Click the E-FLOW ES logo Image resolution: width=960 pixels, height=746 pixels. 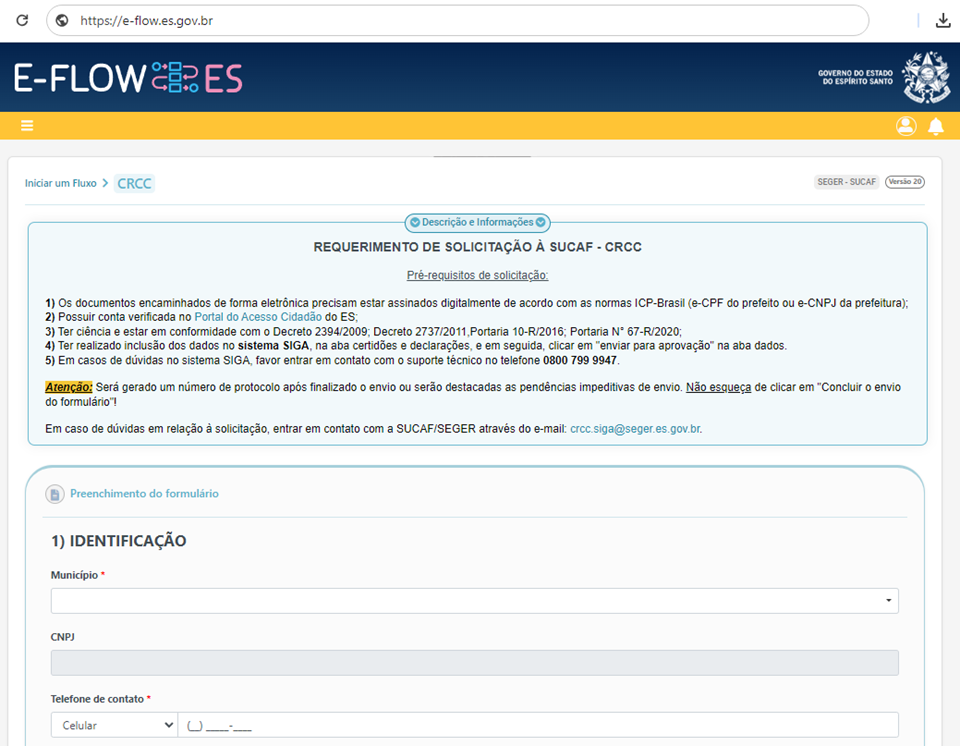[x=127, y=78]
